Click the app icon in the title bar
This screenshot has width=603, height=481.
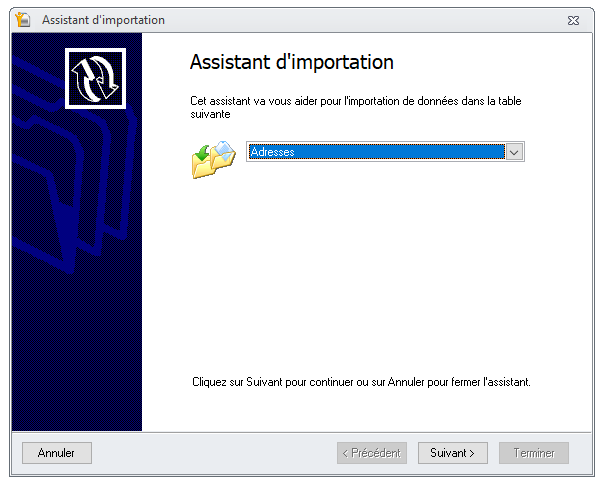23,20
